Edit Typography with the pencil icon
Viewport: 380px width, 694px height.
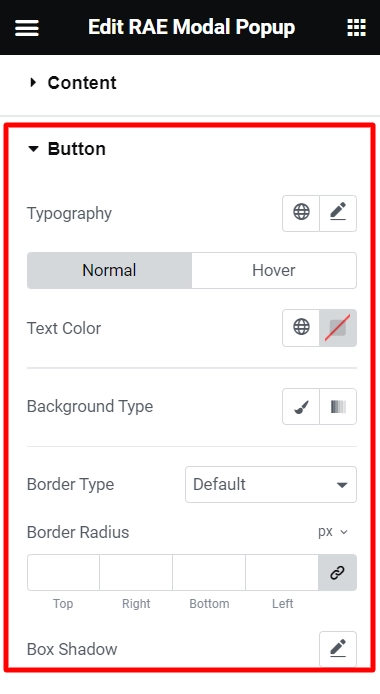(338, 213)
